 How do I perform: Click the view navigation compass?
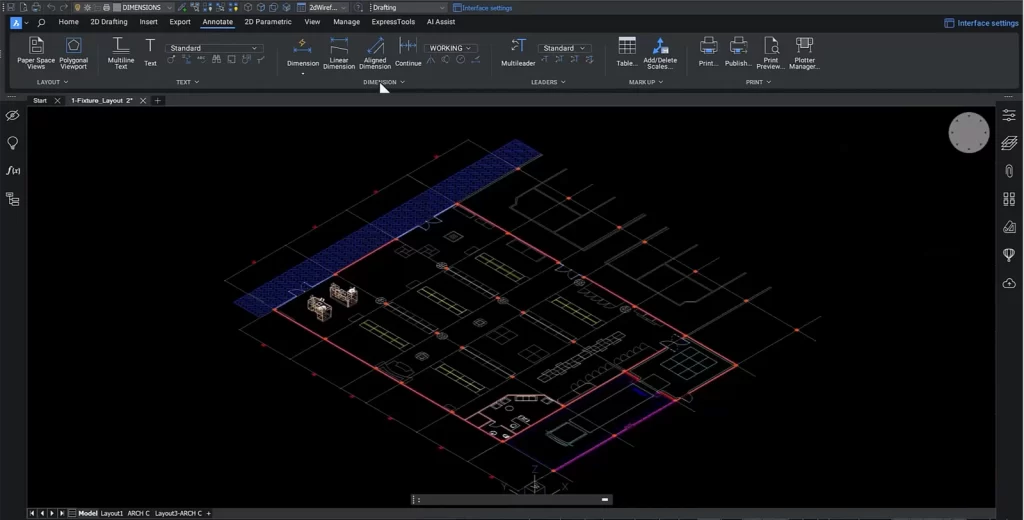click(x=968, y=133)
